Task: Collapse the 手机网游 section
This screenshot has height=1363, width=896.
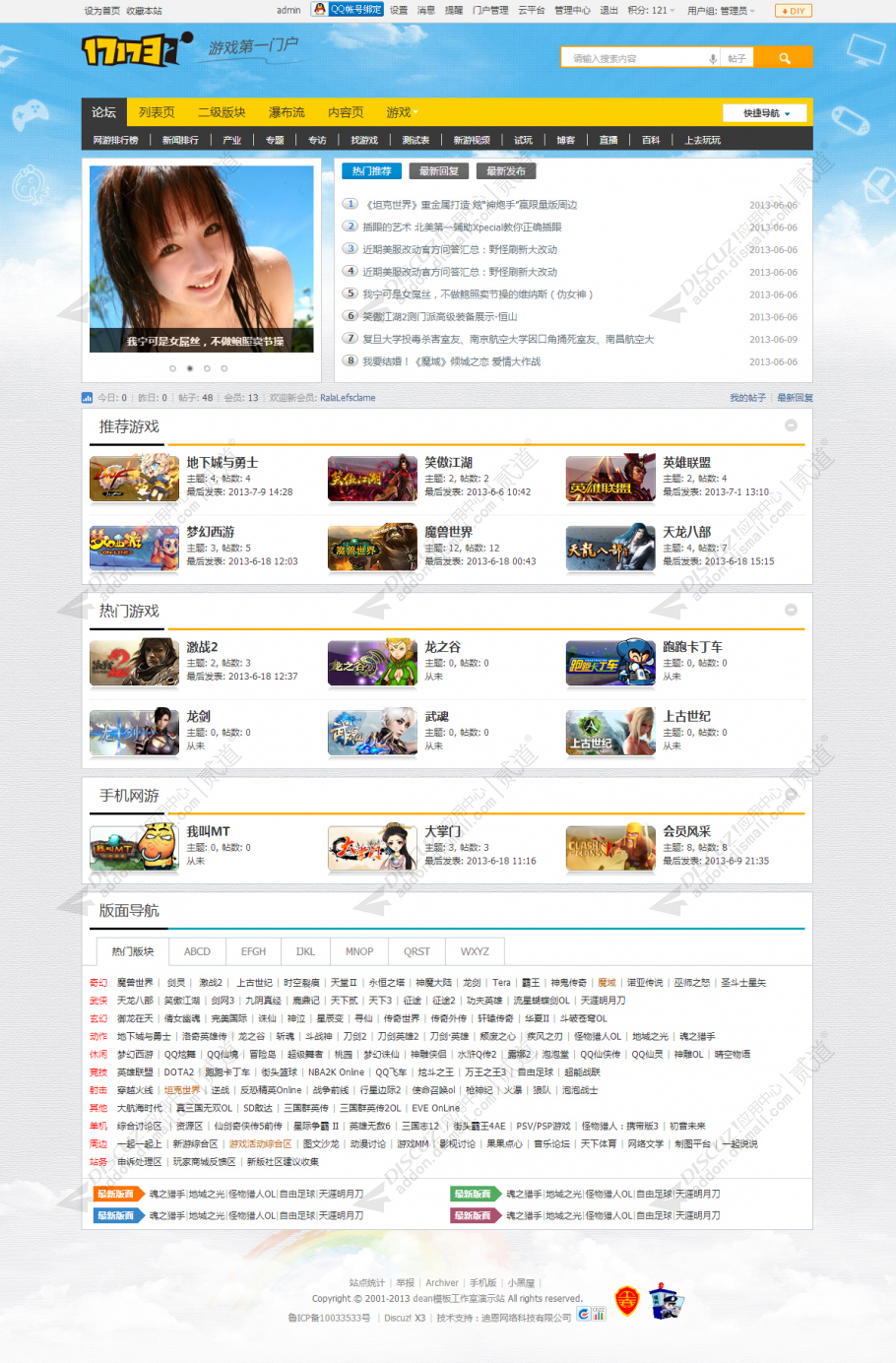Action: click(791, 794)
